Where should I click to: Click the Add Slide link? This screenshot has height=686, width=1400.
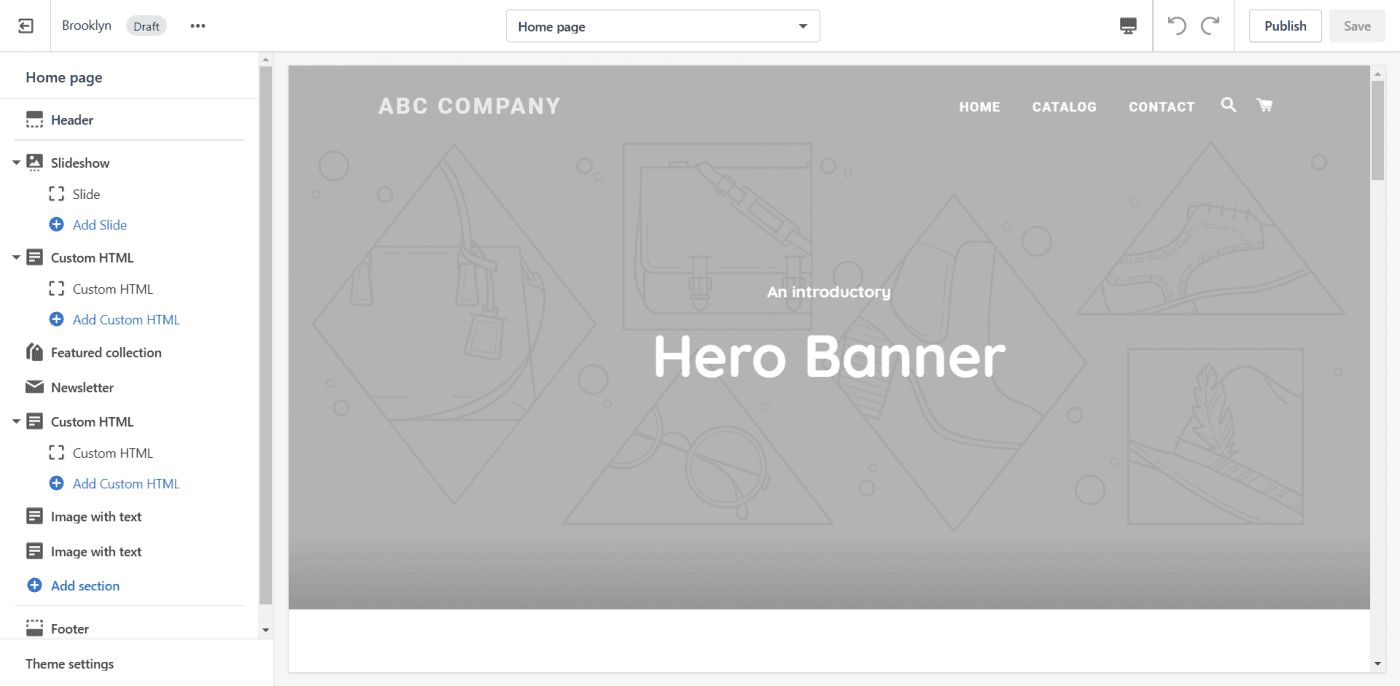click(100, 225)
